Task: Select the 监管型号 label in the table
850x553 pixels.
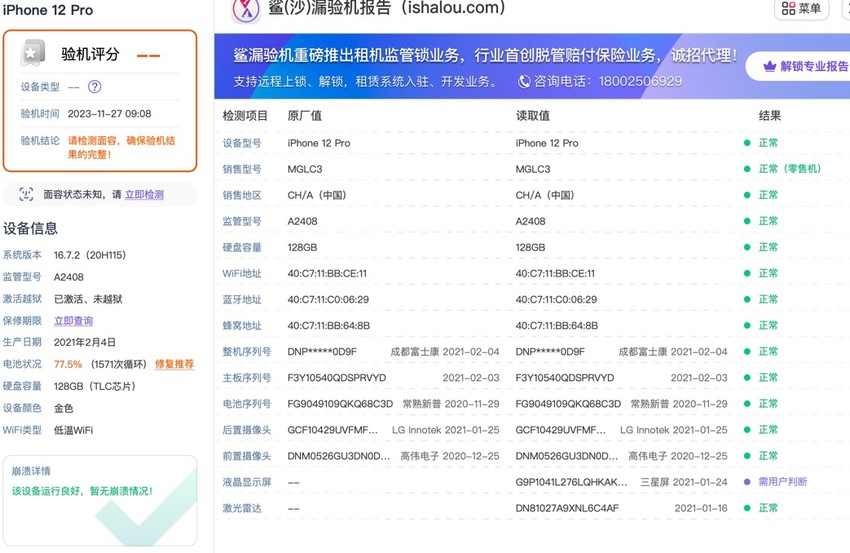Action: (x=242, y=221)
